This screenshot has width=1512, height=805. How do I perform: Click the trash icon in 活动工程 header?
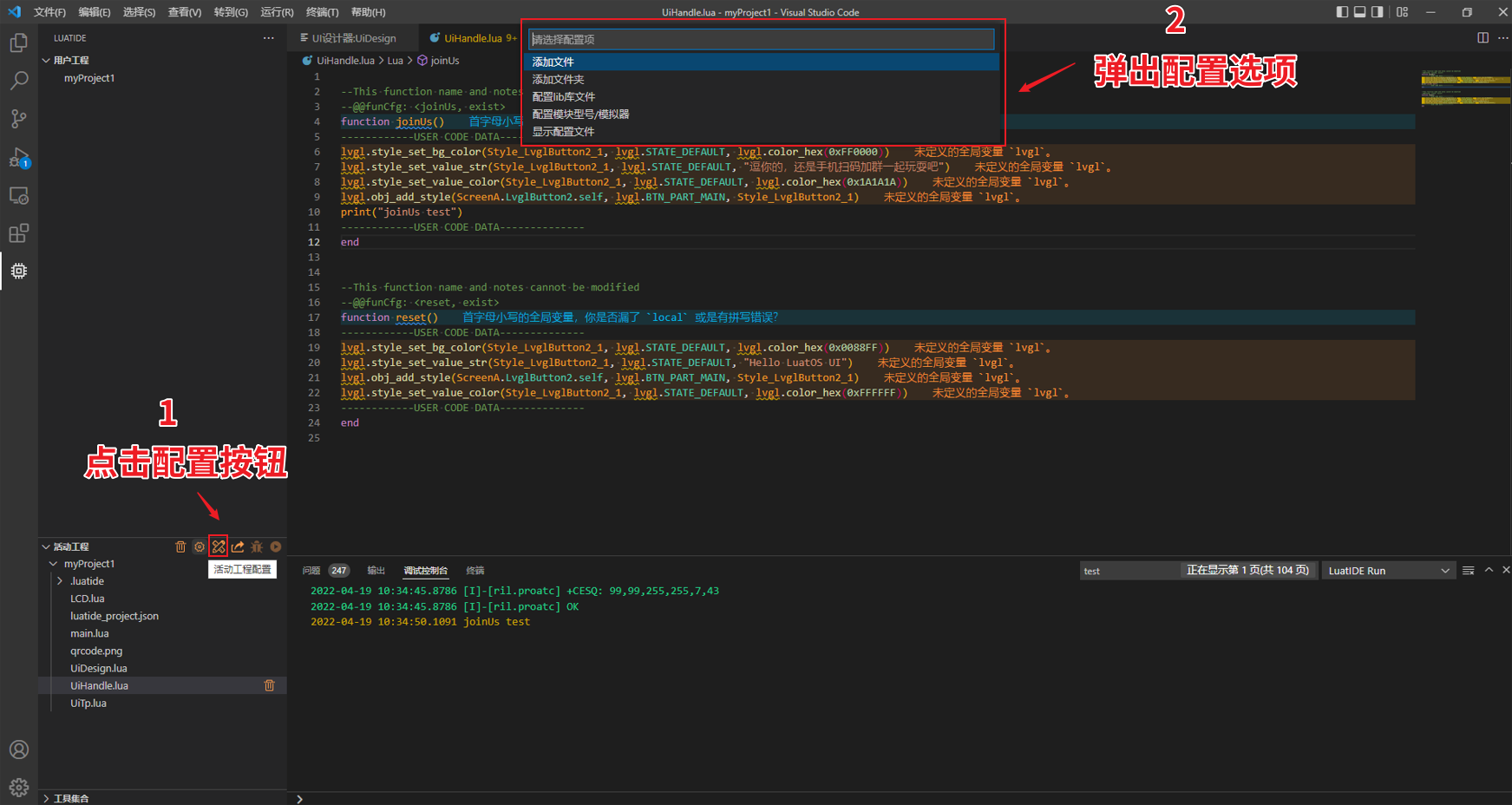click(x=180, y=546)
